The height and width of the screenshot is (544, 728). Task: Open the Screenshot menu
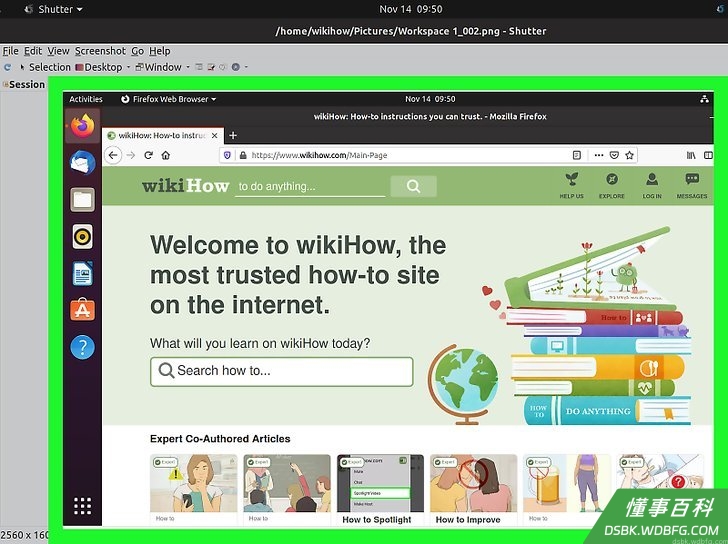100,51
